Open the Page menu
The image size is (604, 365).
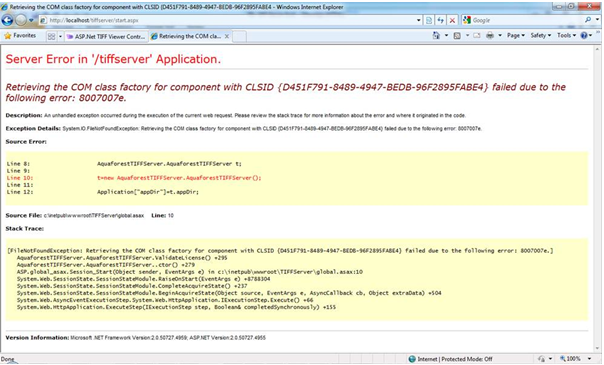pyautogui.click(x=516, y=35)
